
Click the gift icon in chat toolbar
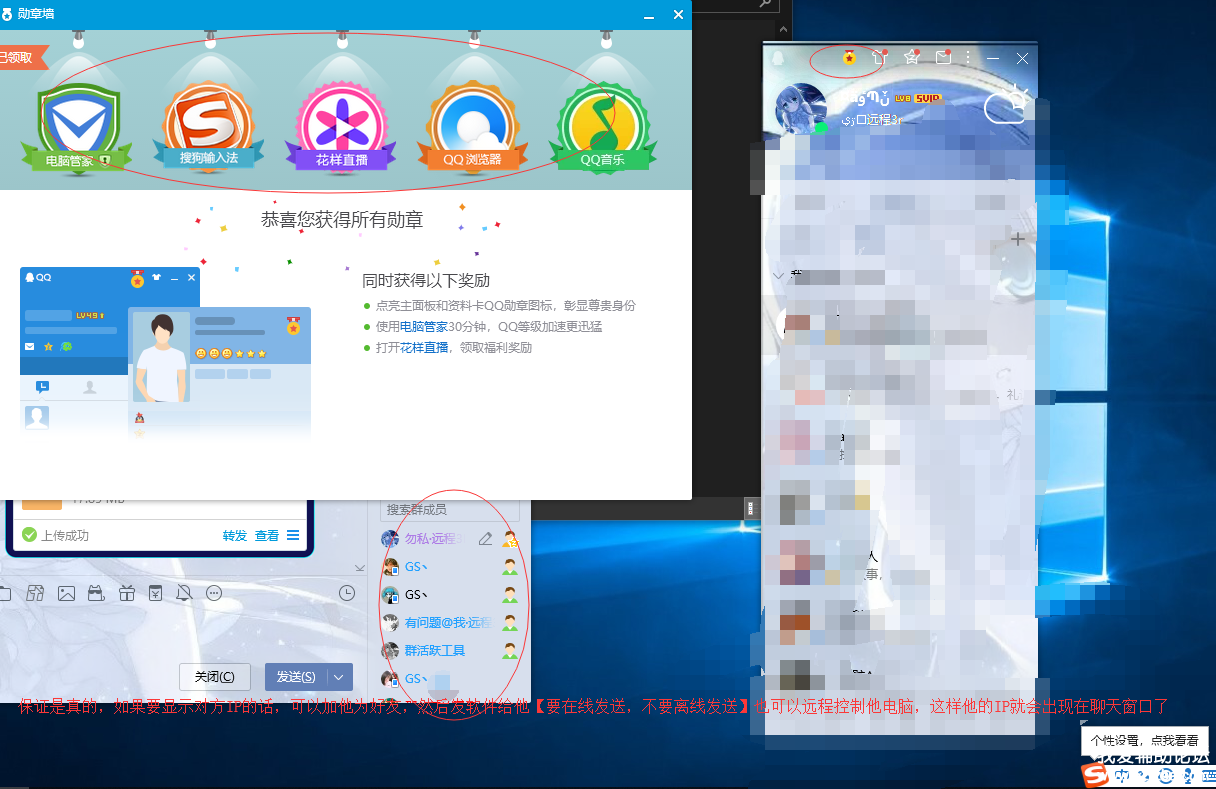click(x=126, y=593)
